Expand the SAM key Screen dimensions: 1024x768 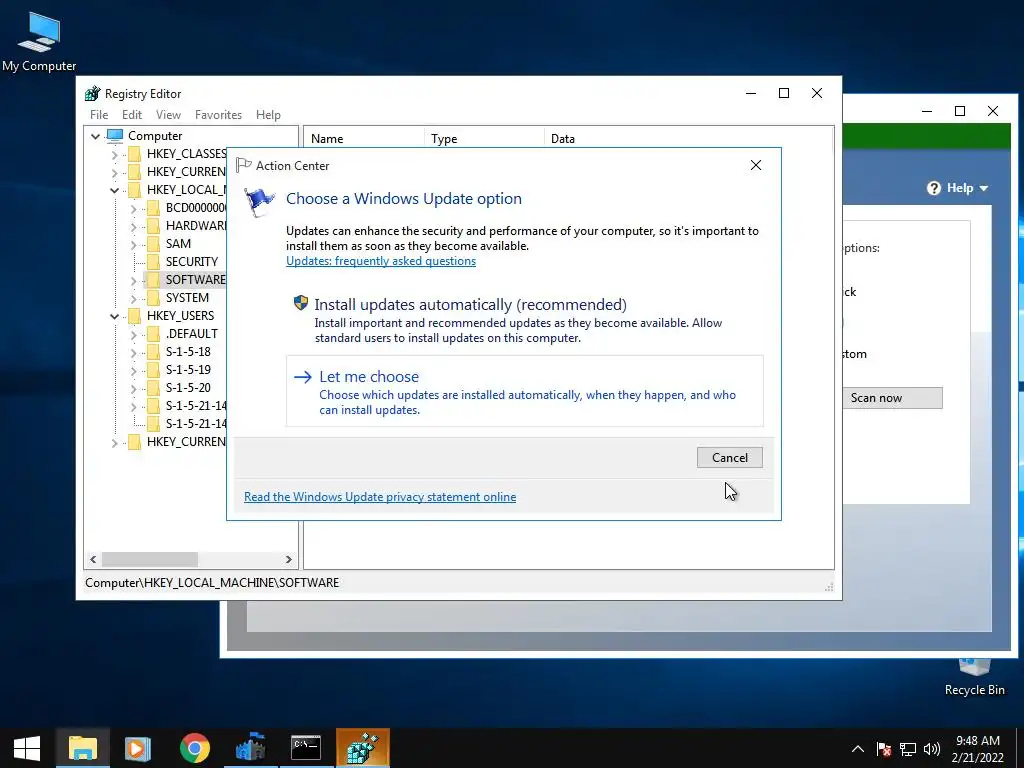tap(133, 244)
